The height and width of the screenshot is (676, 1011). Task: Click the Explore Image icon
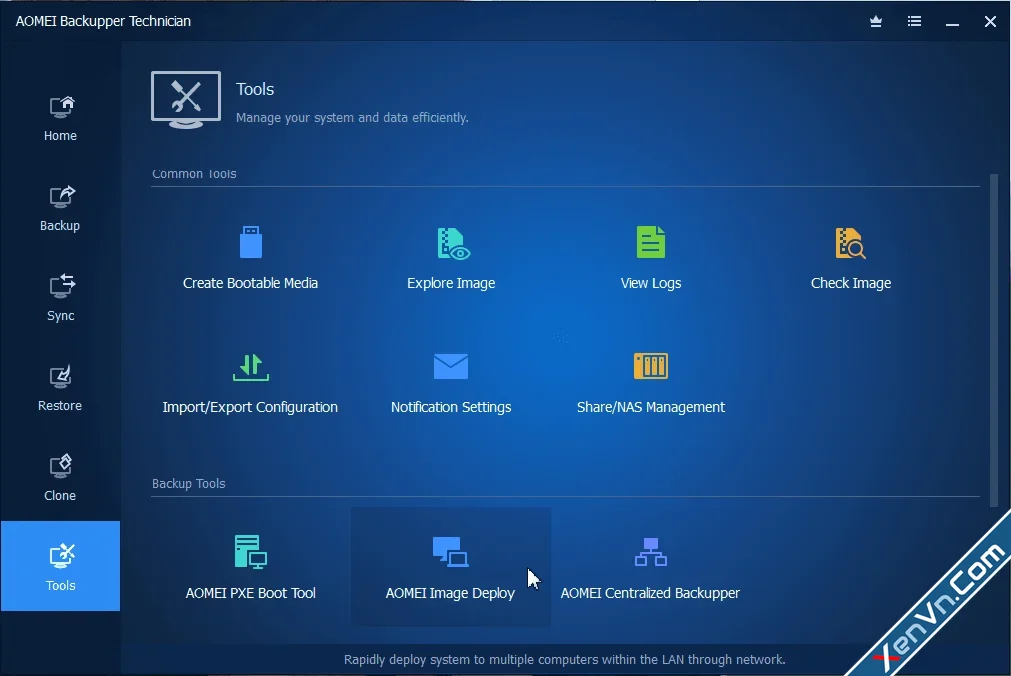(x=453, y=243)
